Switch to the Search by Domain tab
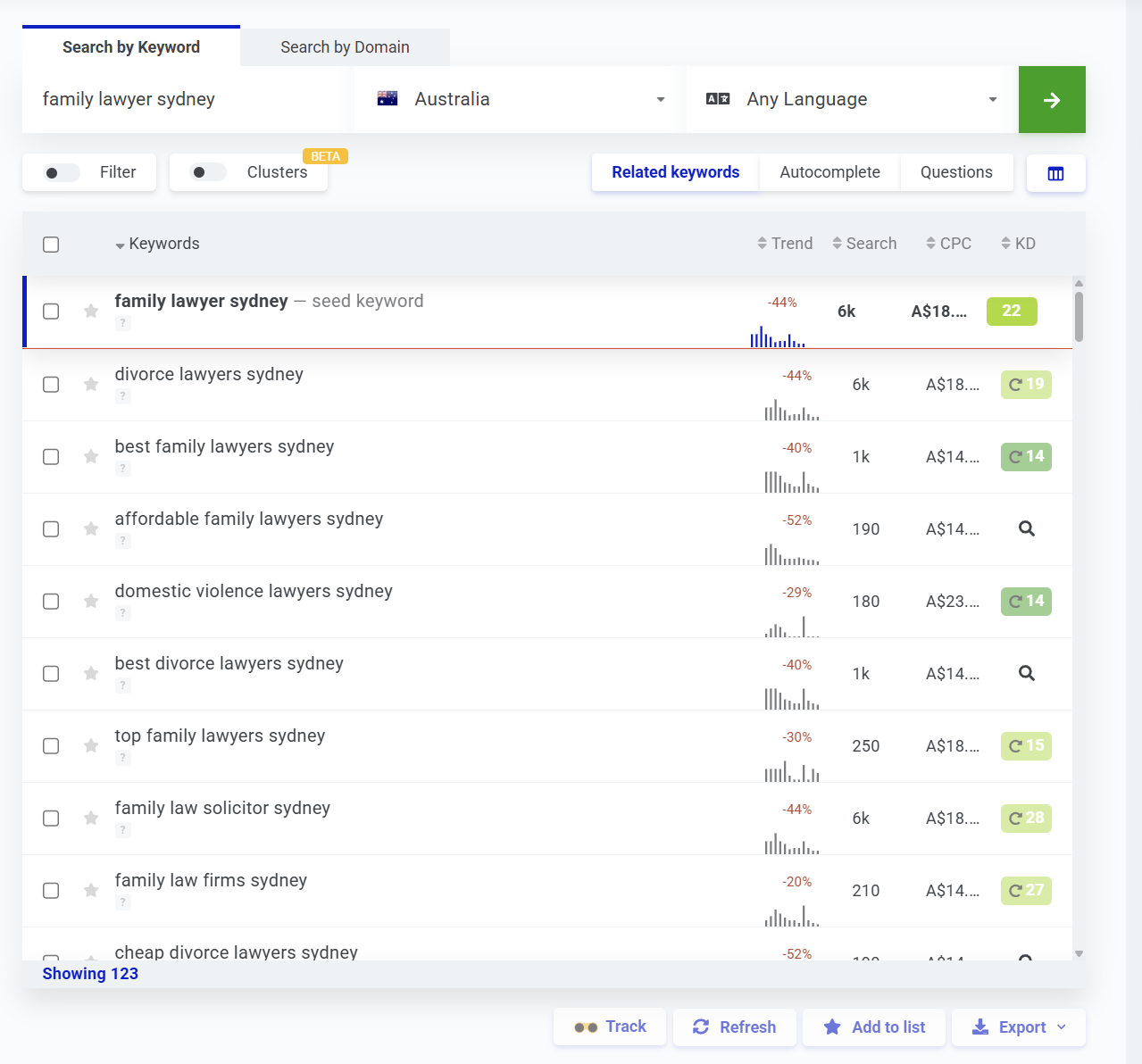1142x1064 pixels. 344,46
